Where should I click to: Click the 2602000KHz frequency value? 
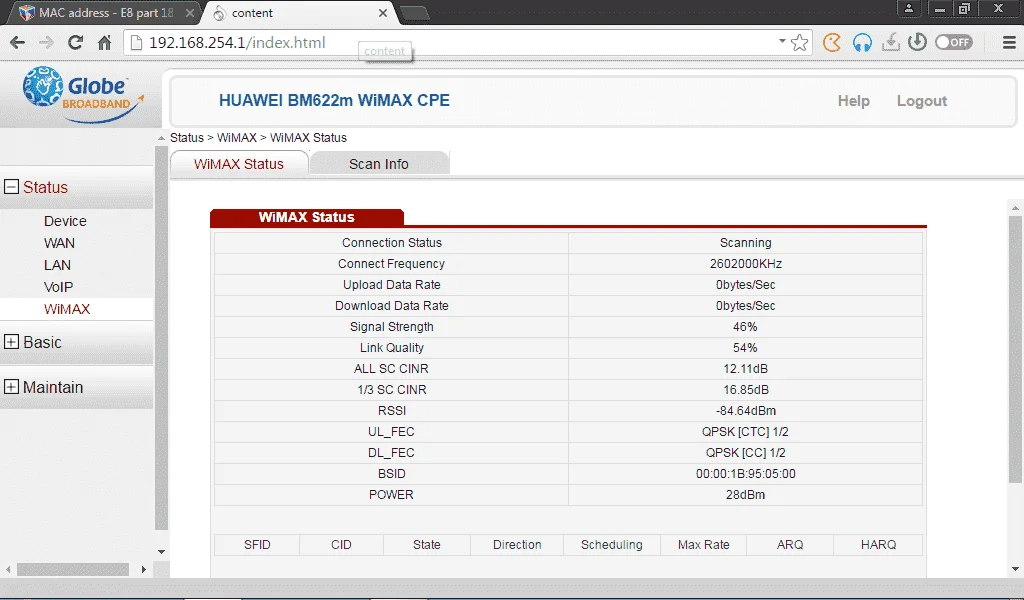click(745, 264)
